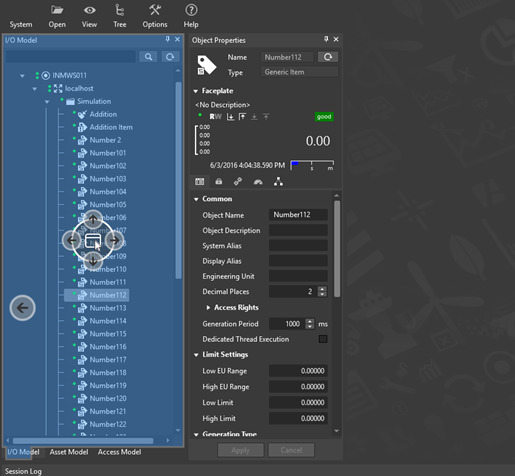Select the Addition tree item
This screenshot has height=476, width=515.
[x=103, y=114]
